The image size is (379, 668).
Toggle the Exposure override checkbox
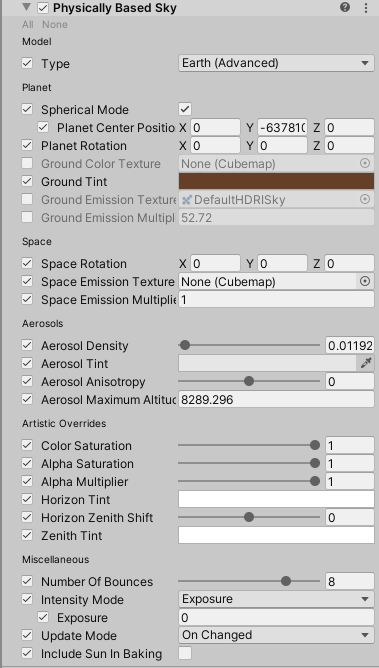43,617
